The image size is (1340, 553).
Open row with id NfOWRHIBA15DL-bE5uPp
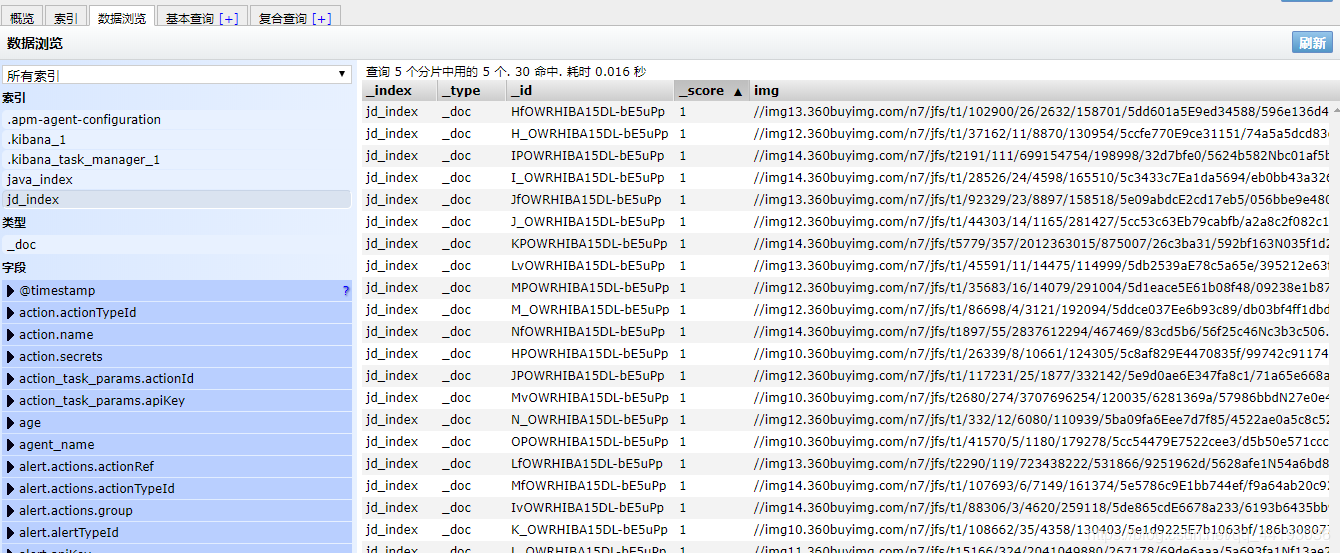pos(850,331)
